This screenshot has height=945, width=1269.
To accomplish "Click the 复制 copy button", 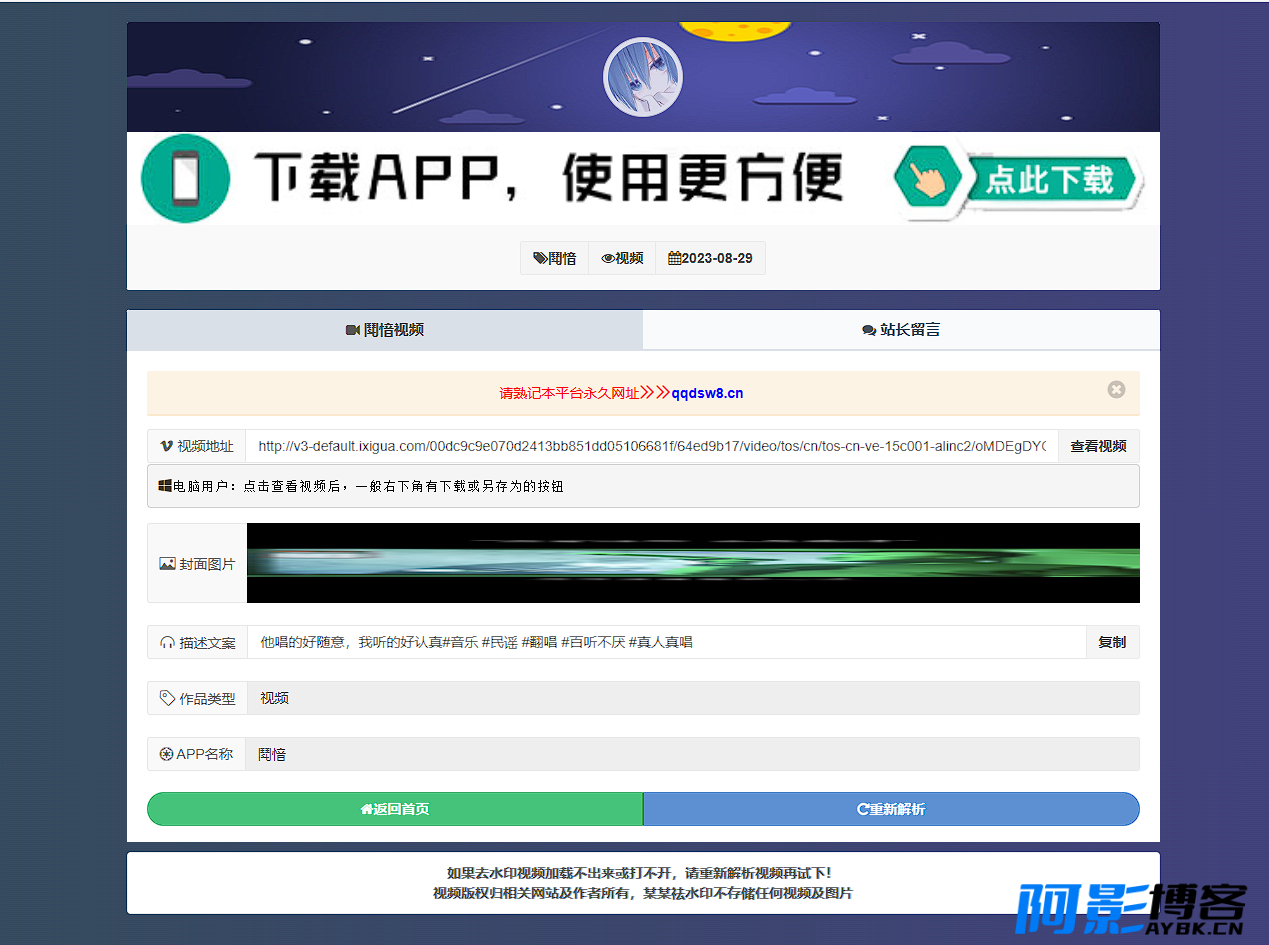I will [x=1112, y=642].
